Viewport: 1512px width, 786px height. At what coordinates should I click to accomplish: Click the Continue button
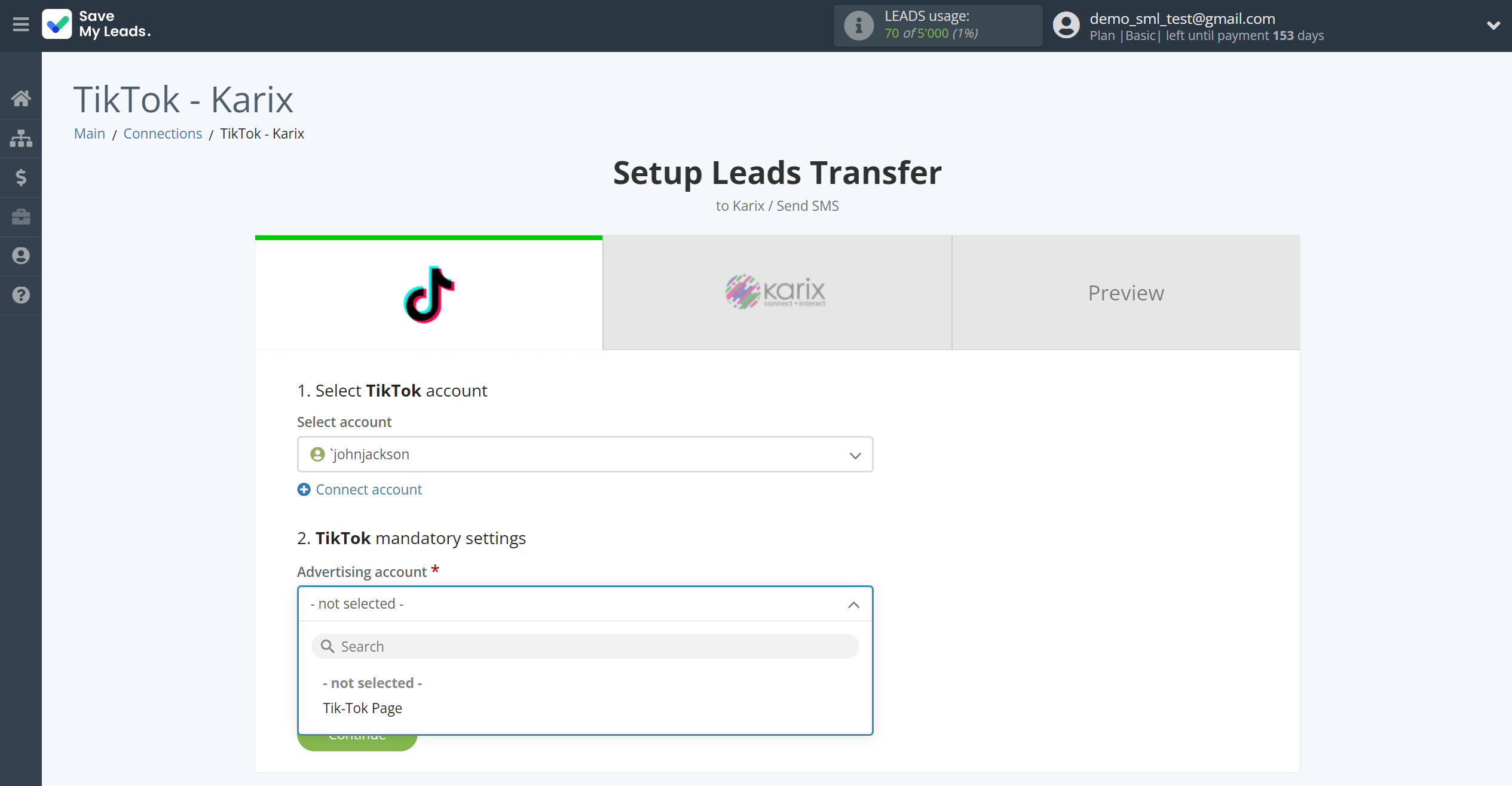[356, 734]
